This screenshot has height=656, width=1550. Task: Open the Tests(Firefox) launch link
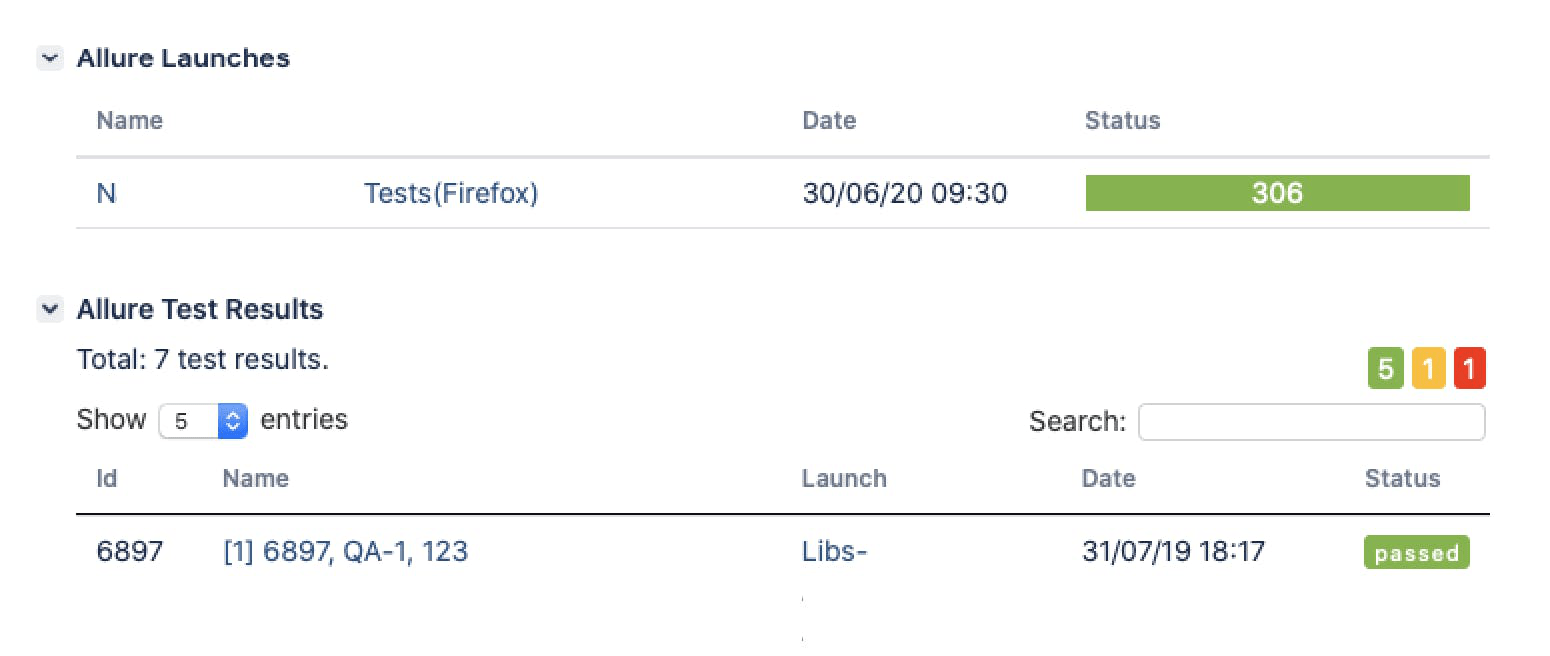pyautogui.click(x=450, y=193)
